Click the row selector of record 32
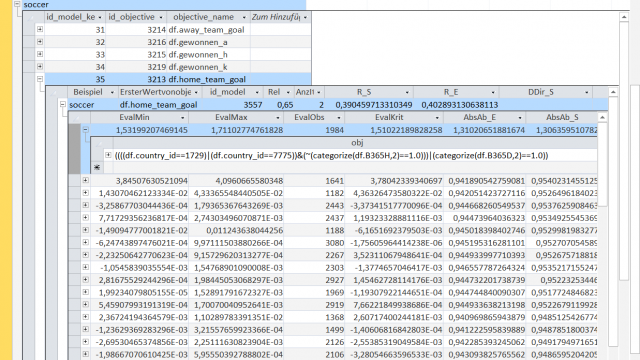This screenshot has height=360, width=640. coord(29,42)
